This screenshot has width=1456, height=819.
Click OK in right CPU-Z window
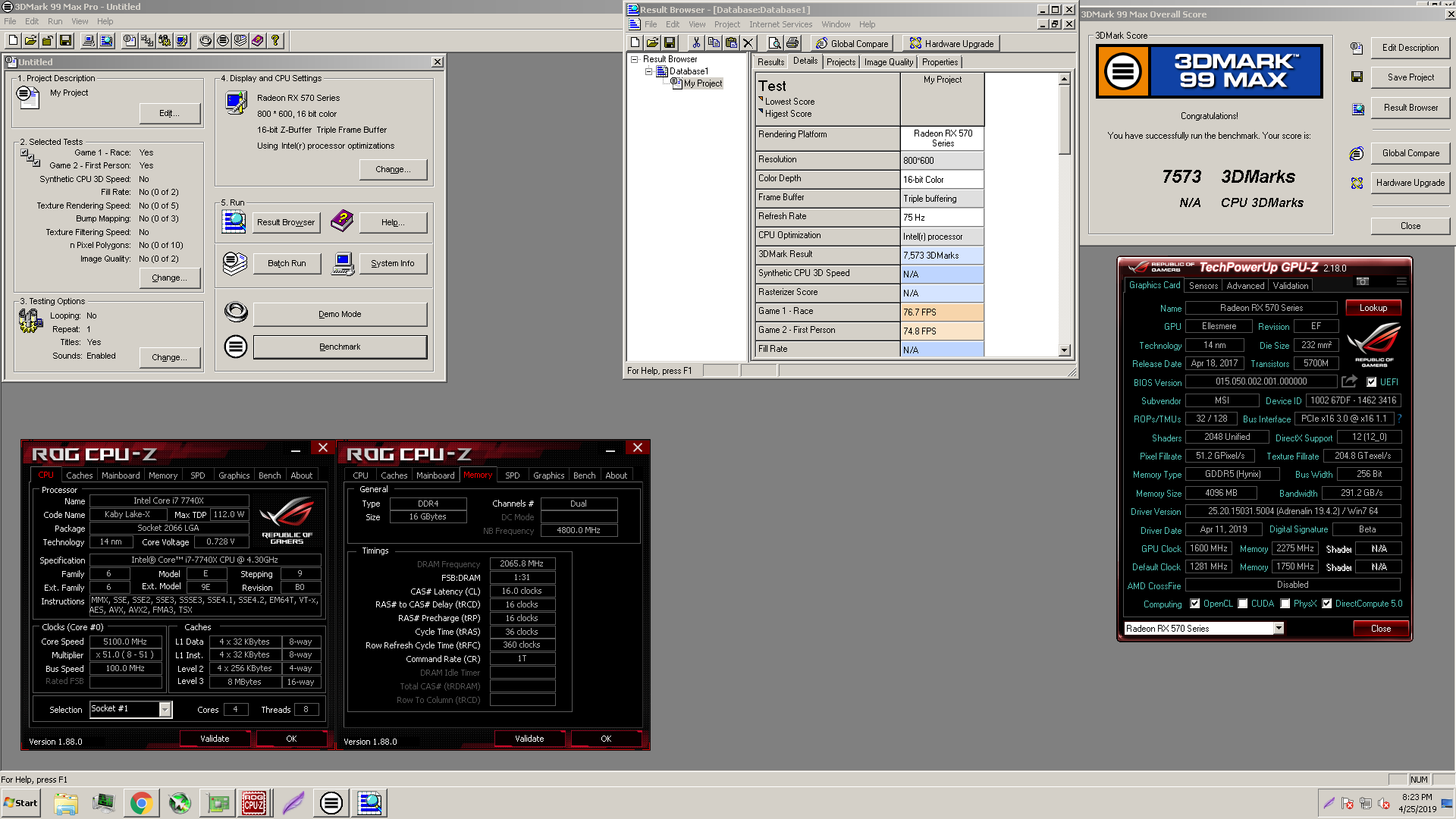(x=606, y=739)
